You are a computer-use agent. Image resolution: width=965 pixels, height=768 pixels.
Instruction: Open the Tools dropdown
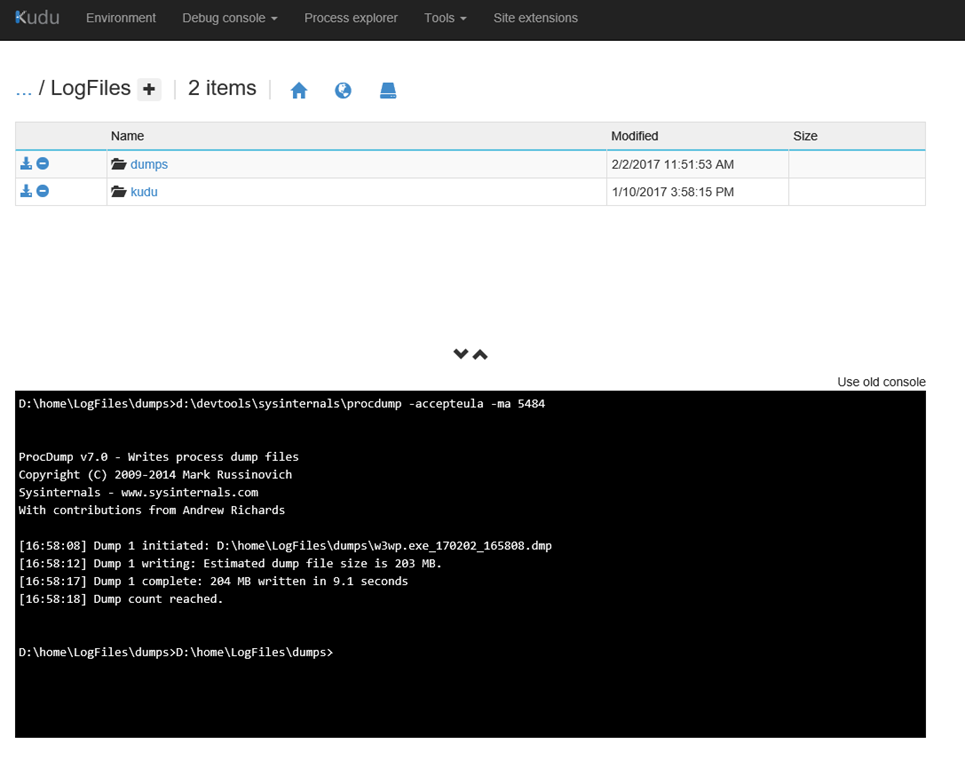(x=445, y=17)
